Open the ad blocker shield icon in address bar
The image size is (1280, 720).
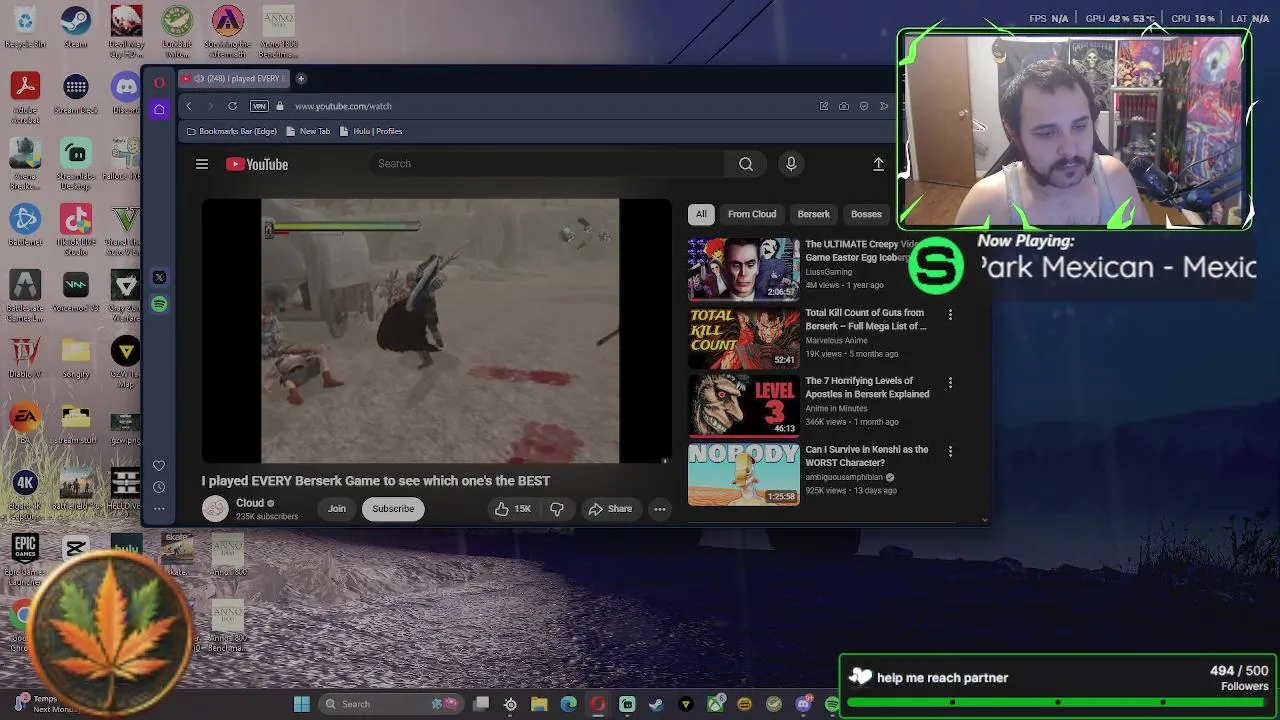coord(864,106)
